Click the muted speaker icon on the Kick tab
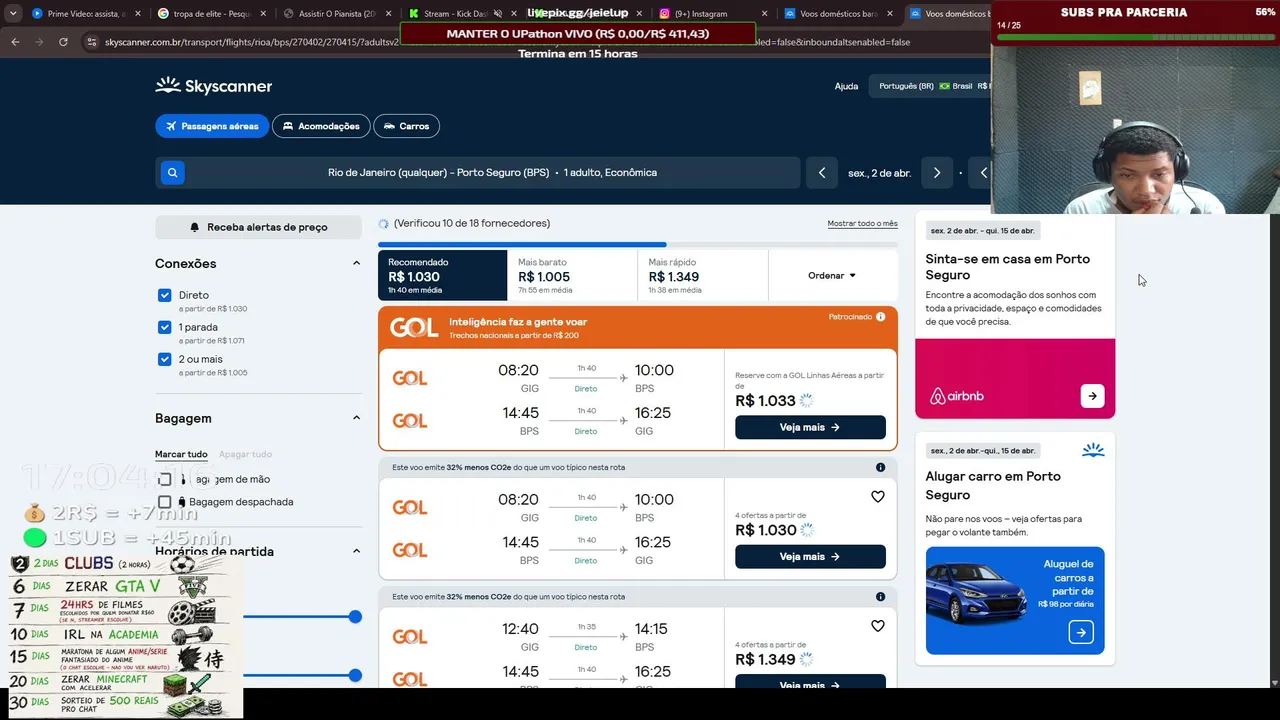Image resolution: width=1280 pixels, height=720 pixels. pos(497,14)
